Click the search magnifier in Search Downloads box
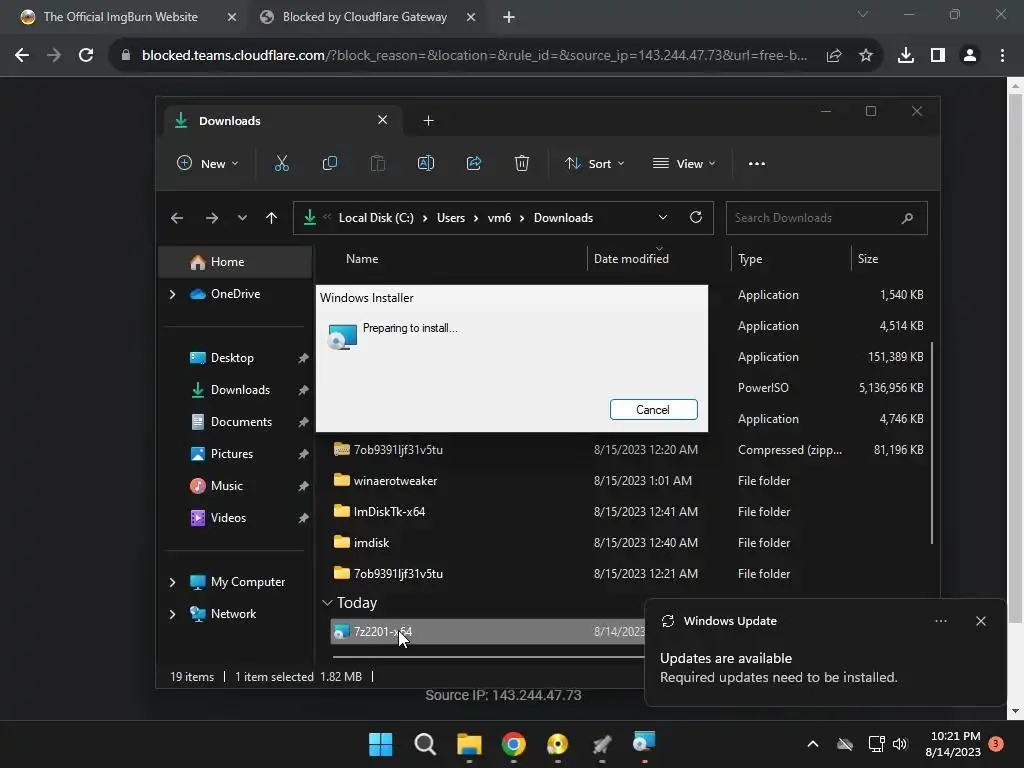Viewport: 1024px width, 768px height. click(907, 218)
